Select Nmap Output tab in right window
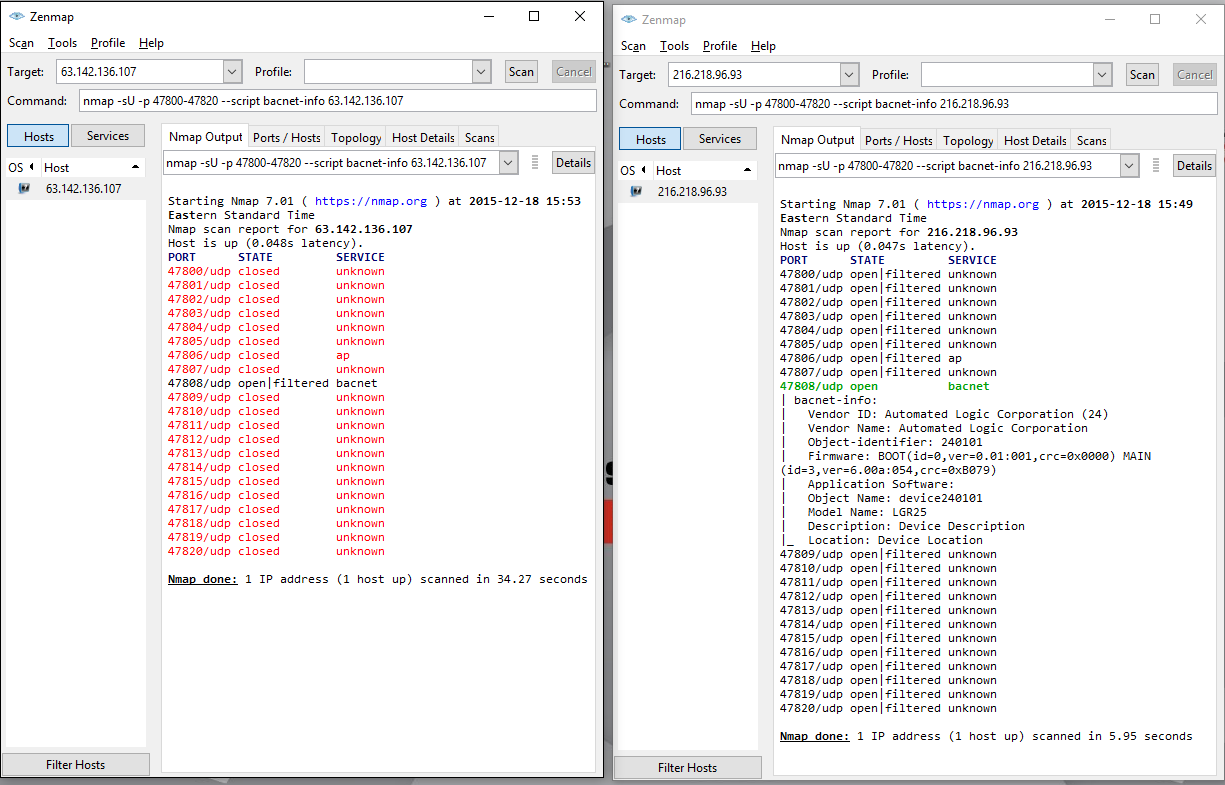This screenshot has width=1225, height=785. pyautogui.click(x=817, y=139)
